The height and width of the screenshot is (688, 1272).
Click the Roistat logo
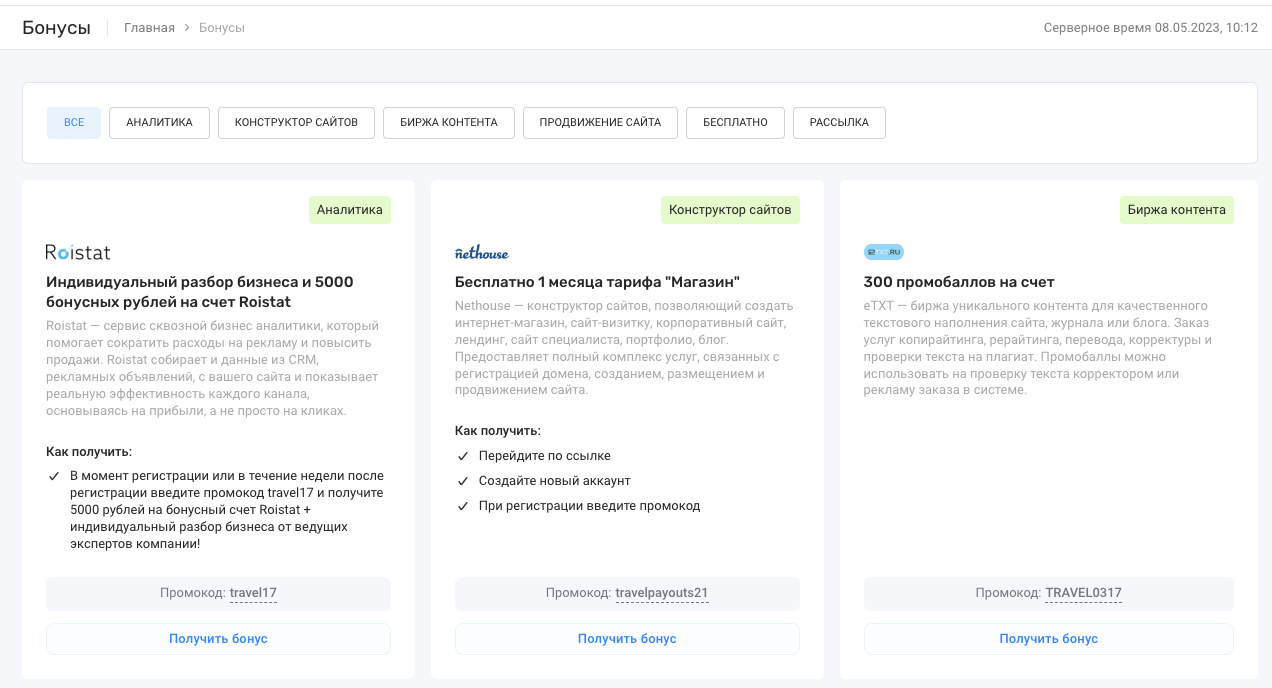pos(78,252)
